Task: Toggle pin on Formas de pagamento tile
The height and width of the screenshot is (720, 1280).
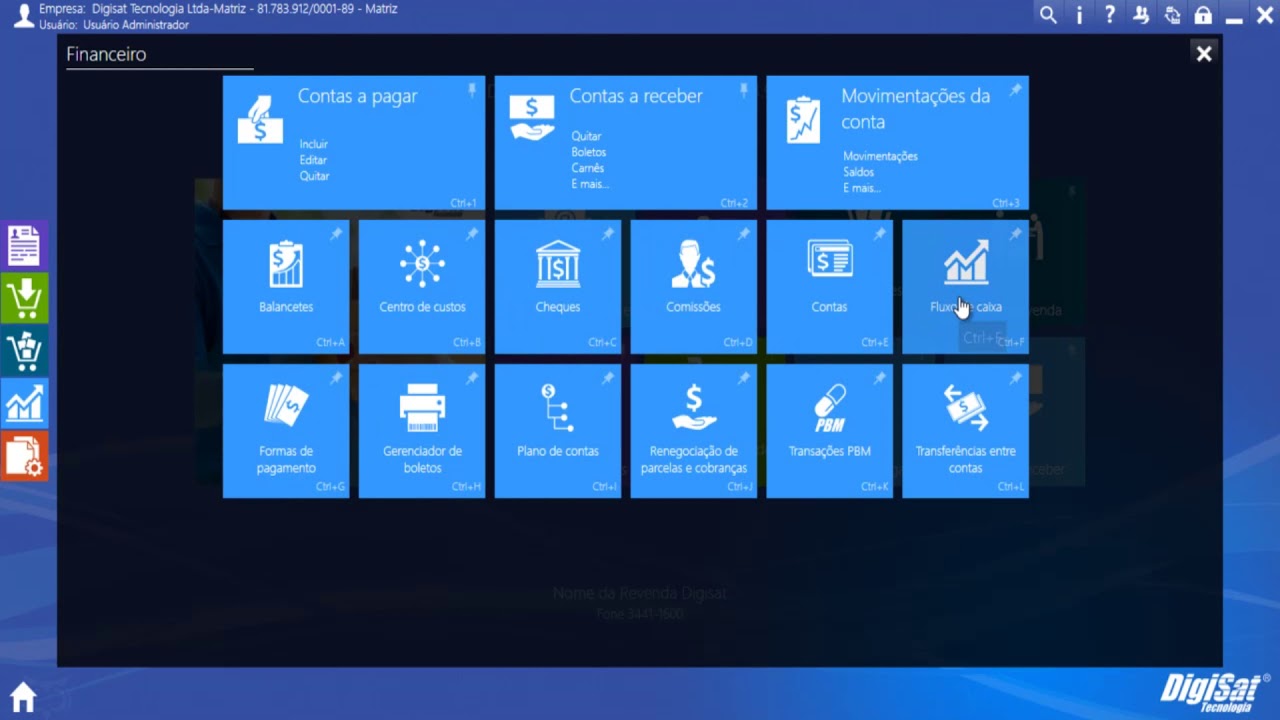Action: click(x=336, y=378)
